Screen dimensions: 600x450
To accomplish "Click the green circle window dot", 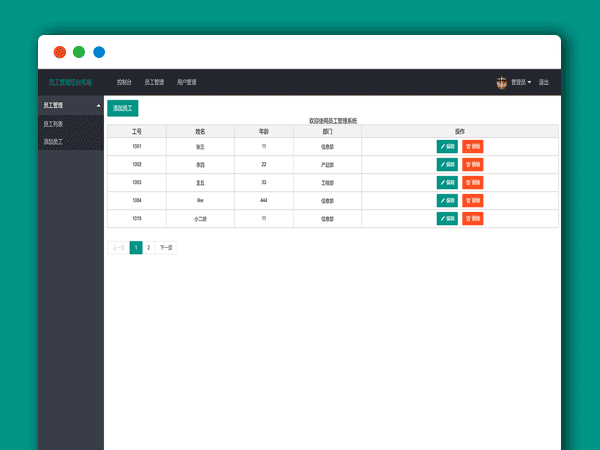I will (x=79, y=52).
